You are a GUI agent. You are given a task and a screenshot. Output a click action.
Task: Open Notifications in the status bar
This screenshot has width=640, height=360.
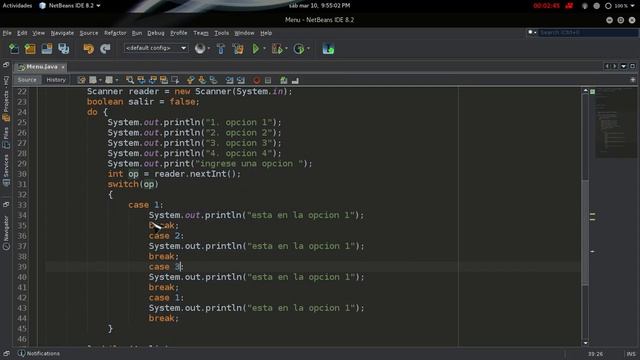39,353
